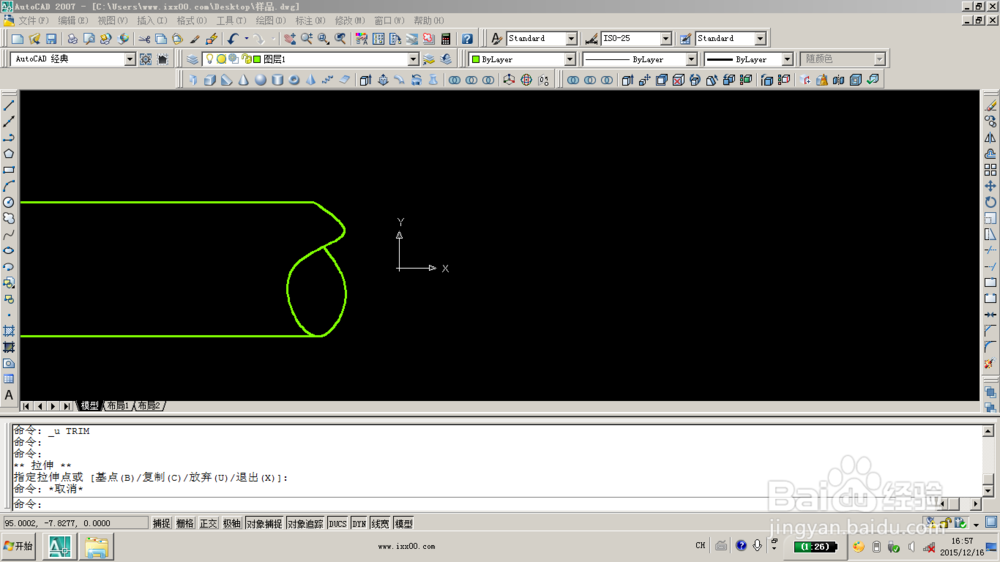Toggle 极轴 polar tracking in status bar
Screen dimensions: 1000x562
pos(232,524)
